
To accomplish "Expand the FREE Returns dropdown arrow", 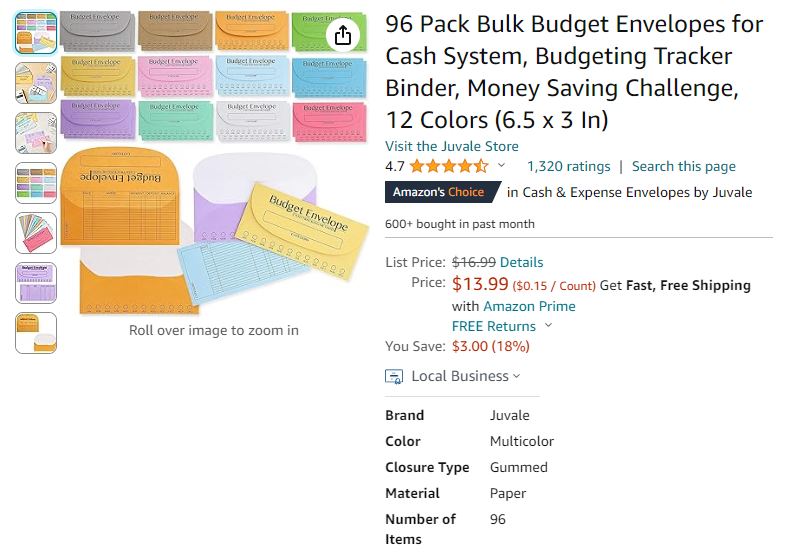I will (x=548, y=326).
